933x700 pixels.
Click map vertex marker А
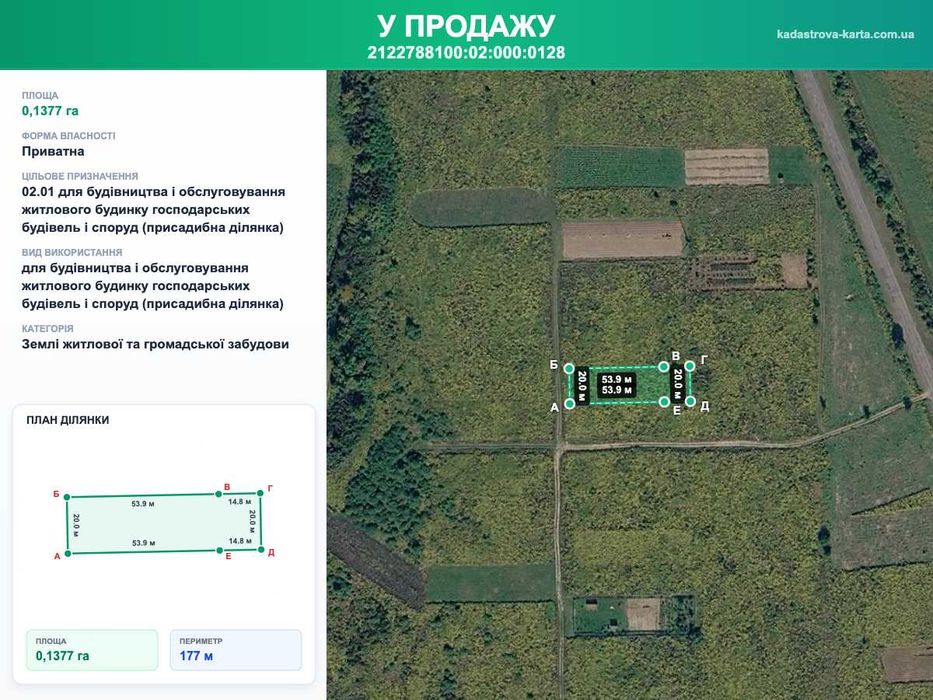point(569,404)
